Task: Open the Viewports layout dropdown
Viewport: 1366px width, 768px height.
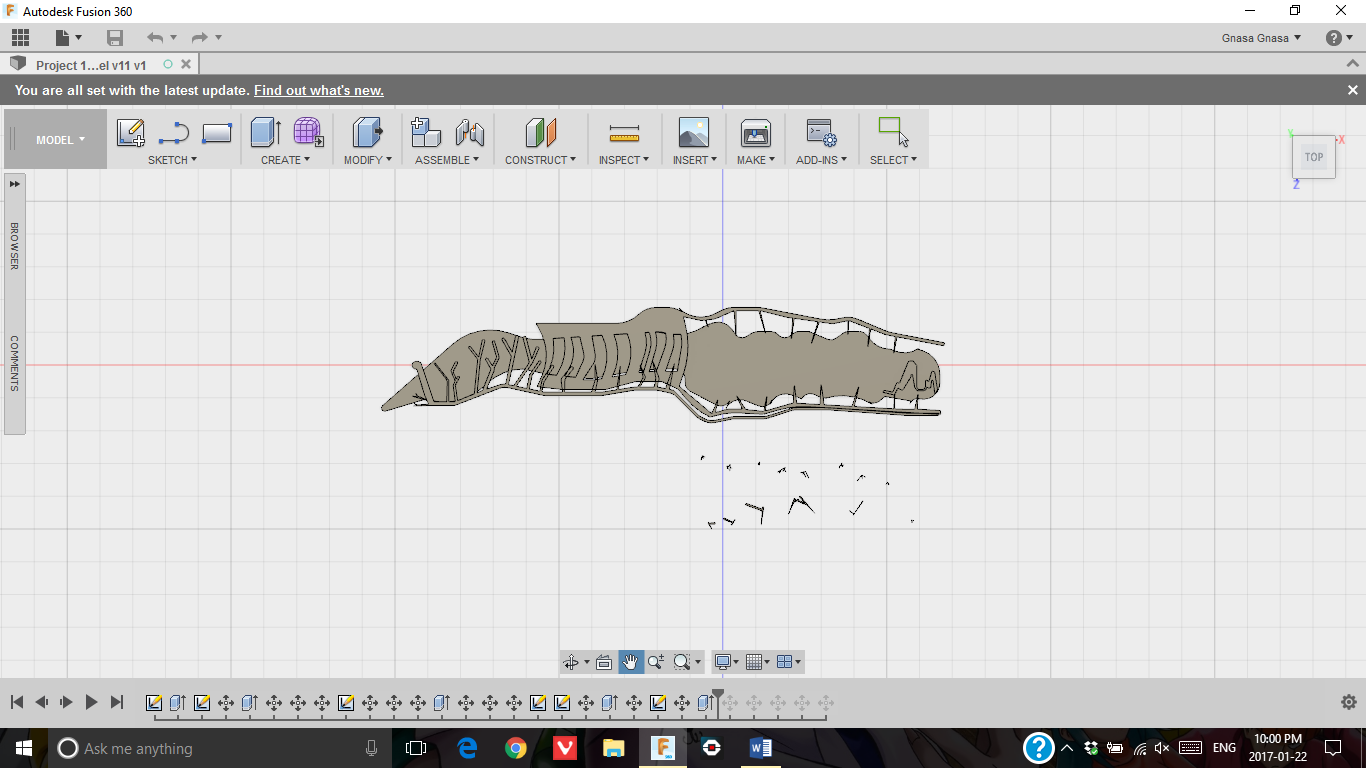Action: pyautogui.click(x=789, y=662)
